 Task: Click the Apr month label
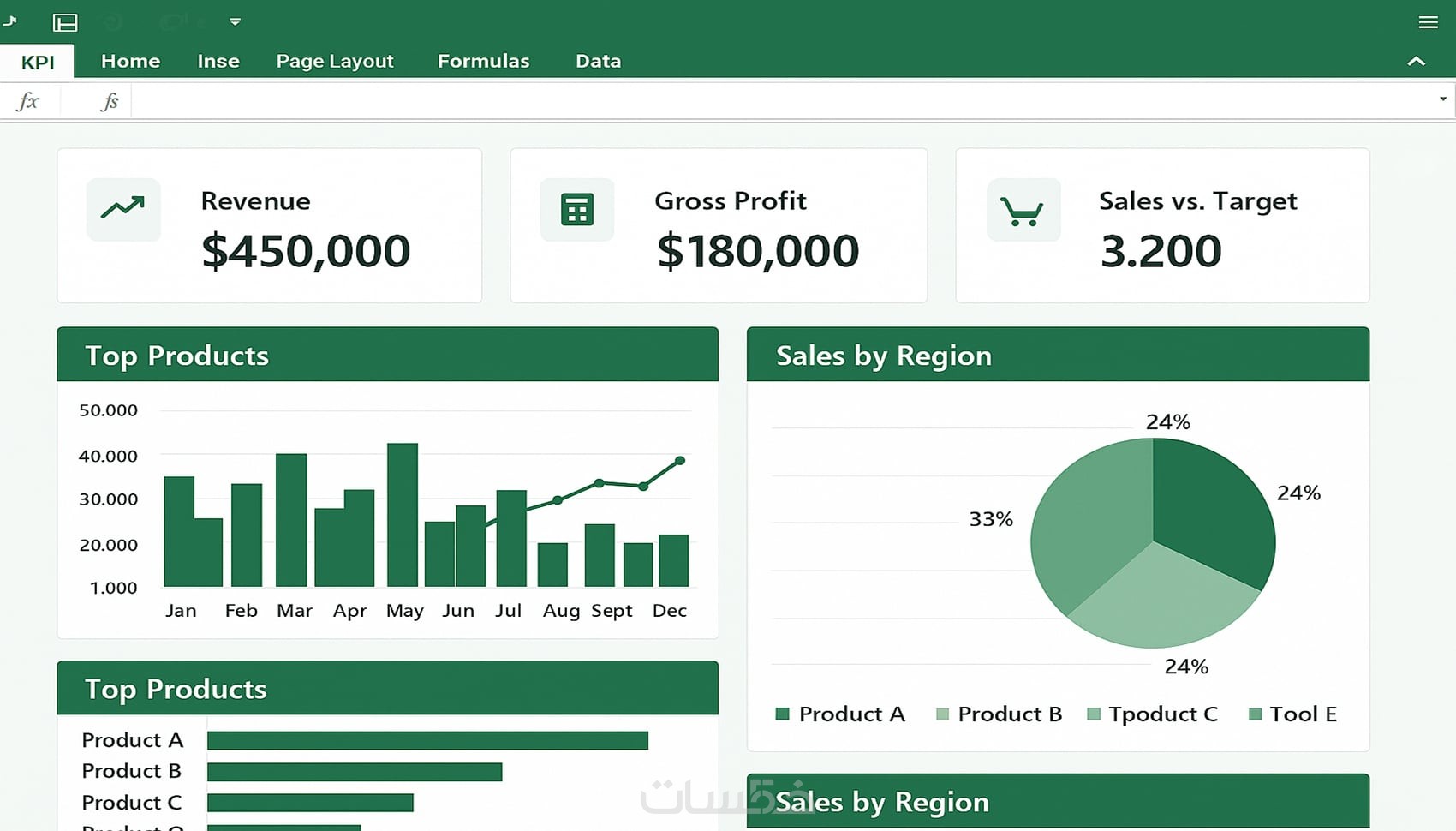(x=349, y=612)
